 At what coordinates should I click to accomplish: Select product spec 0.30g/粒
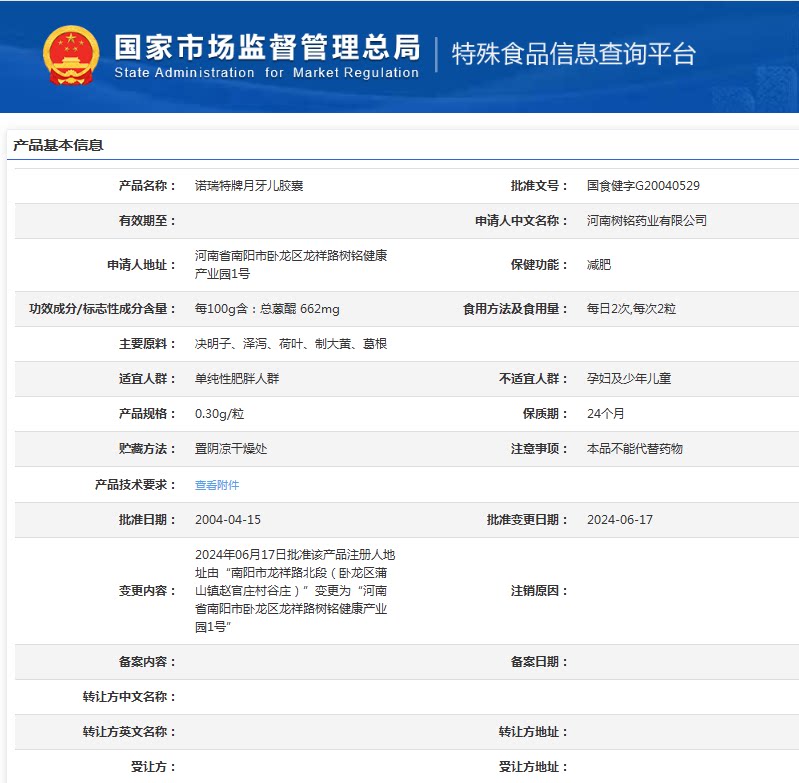pos(220,414)
